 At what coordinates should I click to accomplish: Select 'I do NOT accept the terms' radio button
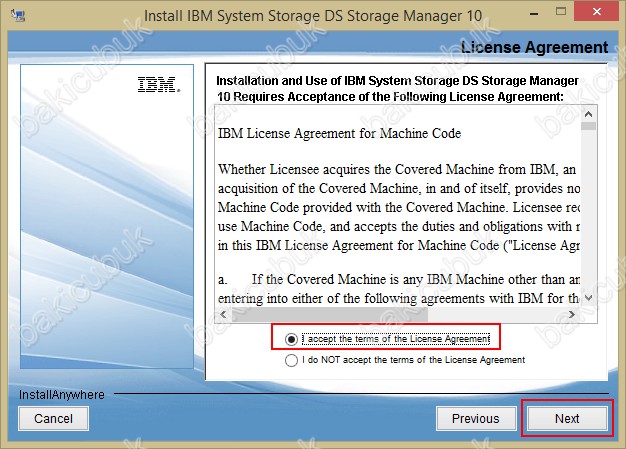(x=291, y=360)
